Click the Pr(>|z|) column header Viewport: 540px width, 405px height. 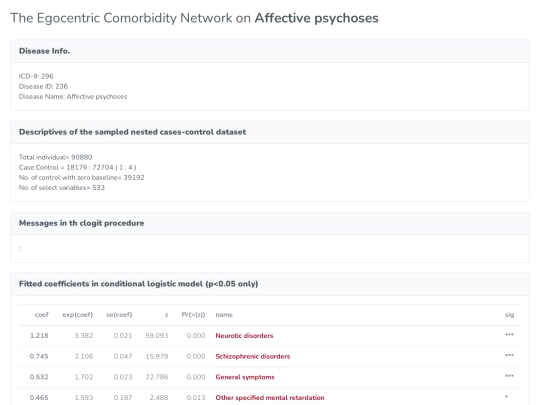pos(193,315)
